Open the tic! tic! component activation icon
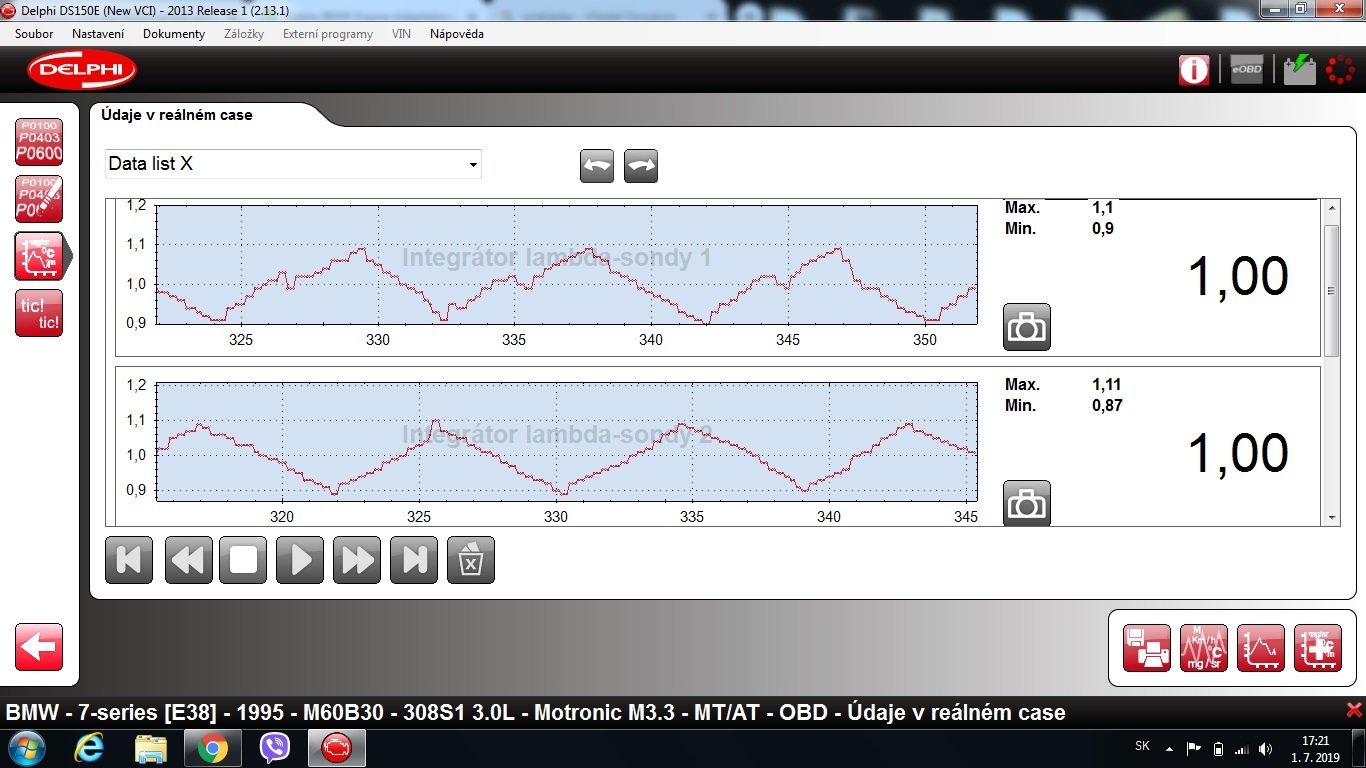Image resolution: width=1366 pixels, height=768 pixels. tap(38, 313)
